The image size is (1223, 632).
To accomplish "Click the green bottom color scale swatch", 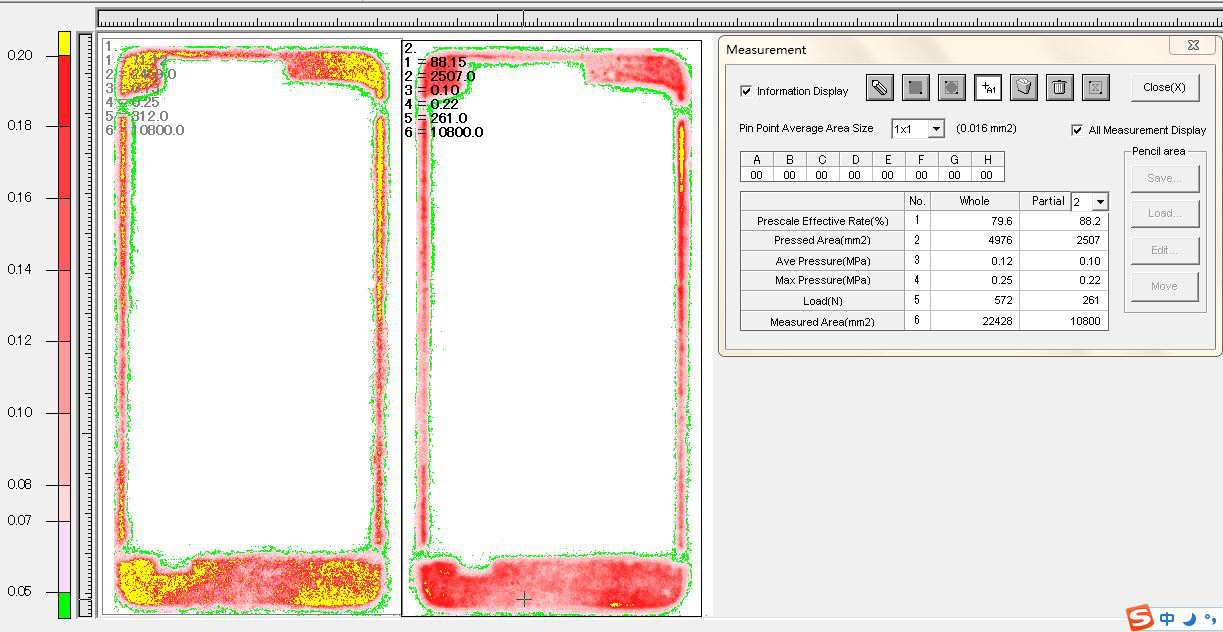I will pyautogui.click(x=64, y=605).
